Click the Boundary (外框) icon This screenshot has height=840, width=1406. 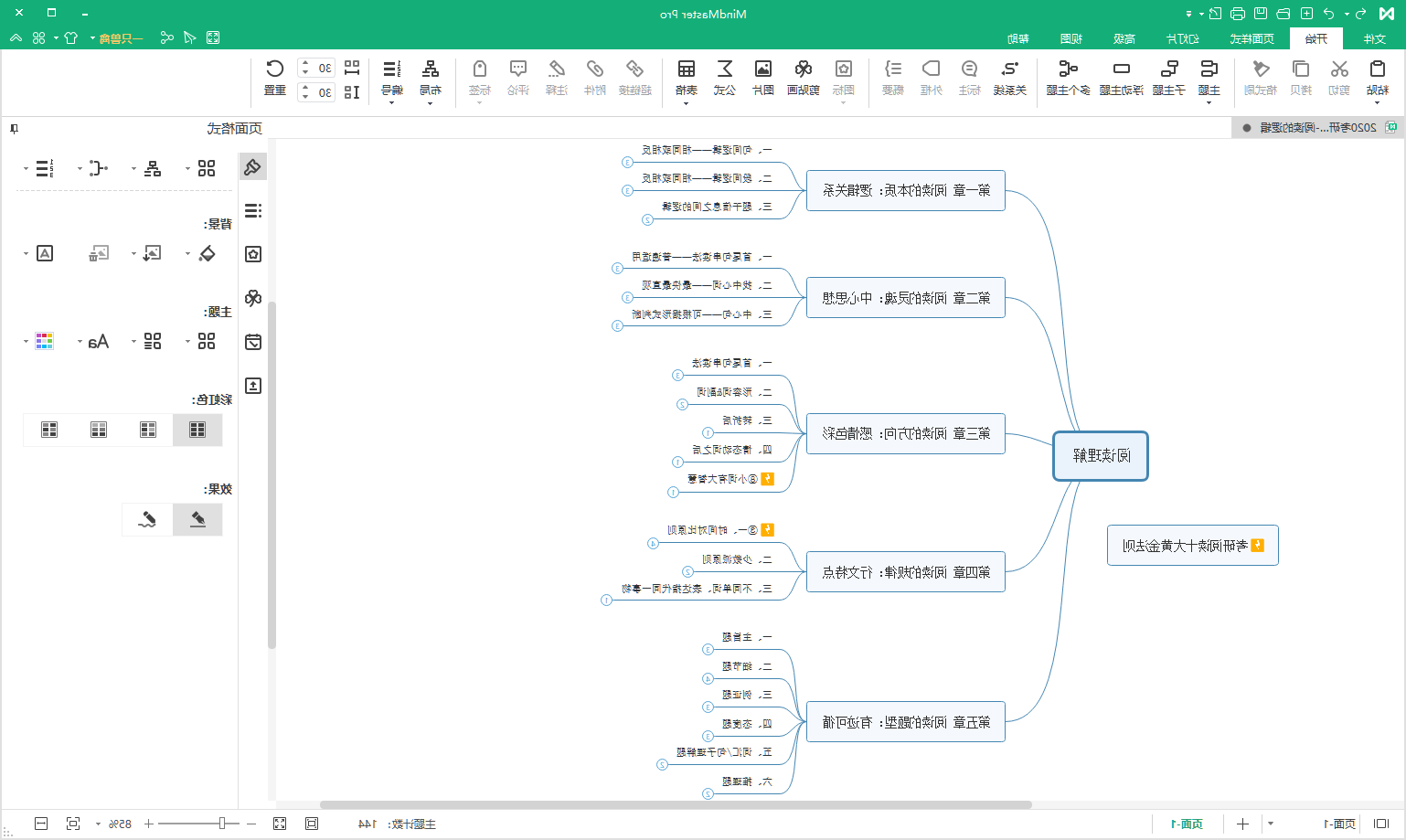click(x=932, y=69)
